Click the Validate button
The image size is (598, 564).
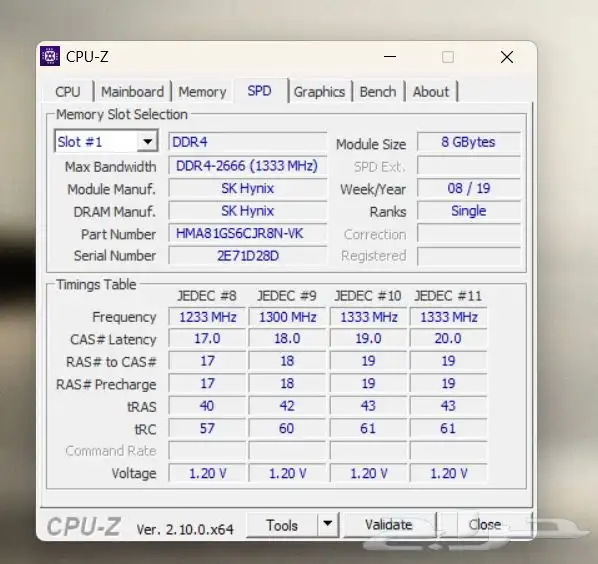pyautogui.click(x=389, y=525)
